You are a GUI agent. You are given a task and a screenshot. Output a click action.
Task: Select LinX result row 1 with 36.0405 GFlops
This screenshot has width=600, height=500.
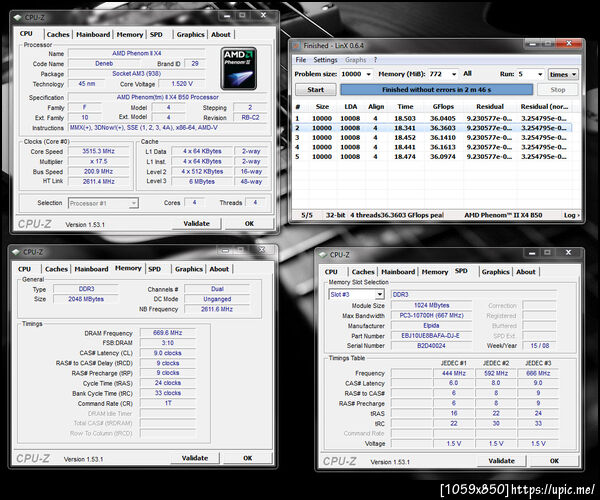pyautogui.click(x=432, y=119)
